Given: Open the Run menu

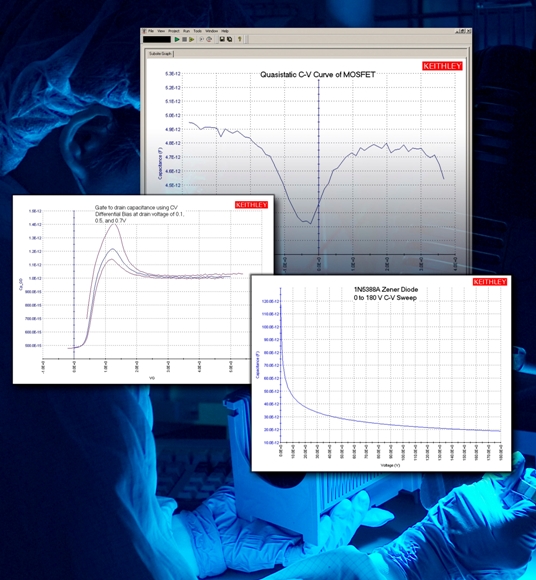Looking at the screenshot, I should pos(186,31).
